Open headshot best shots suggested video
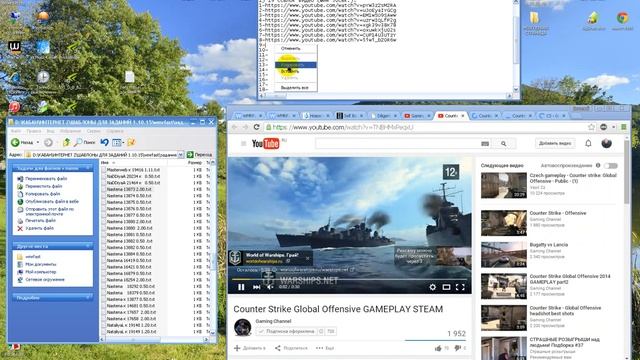640x360 pixels. pyautogui.click(x=565, y=311)
